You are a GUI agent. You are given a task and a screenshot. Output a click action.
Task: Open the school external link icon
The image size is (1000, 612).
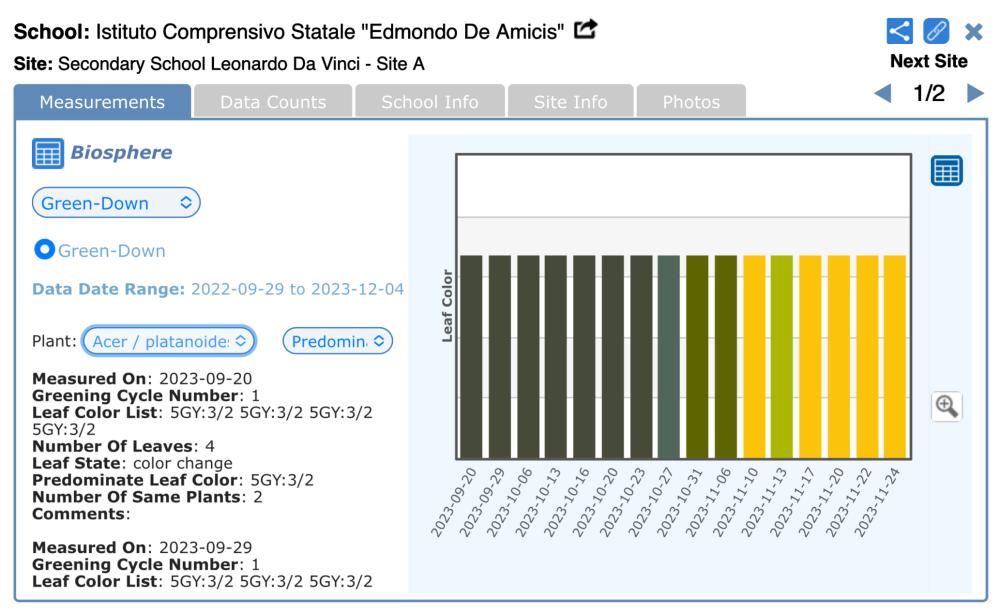588,30
